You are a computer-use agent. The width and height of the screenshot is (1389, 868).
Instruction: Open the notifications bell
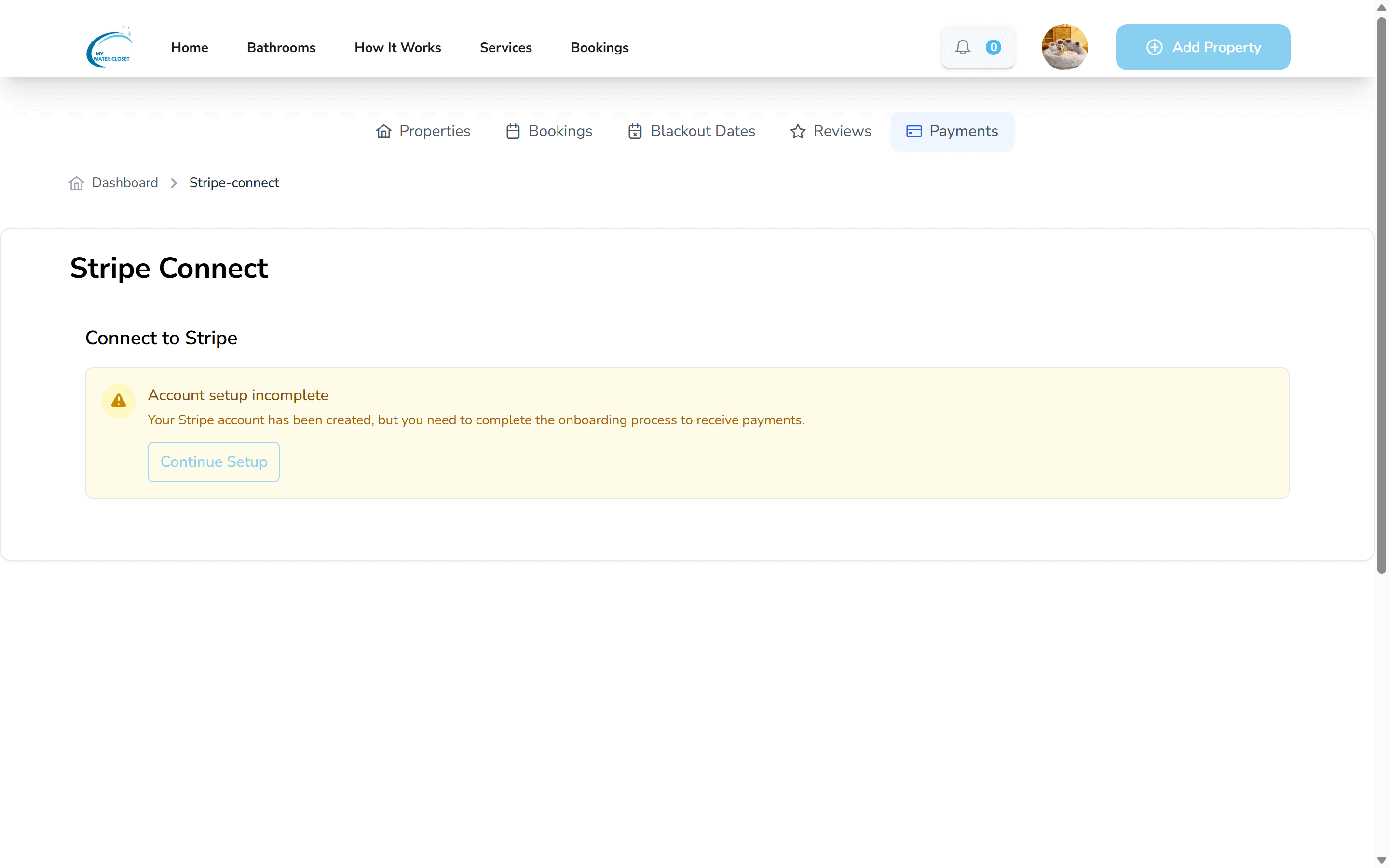963,47
